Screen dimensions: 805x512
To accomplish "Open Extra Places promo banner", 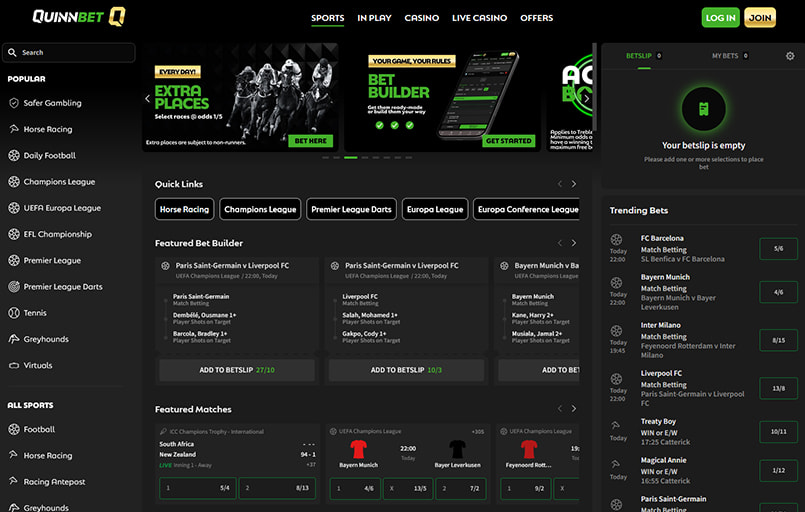I will pyautogui.click(x=240, y=98).
